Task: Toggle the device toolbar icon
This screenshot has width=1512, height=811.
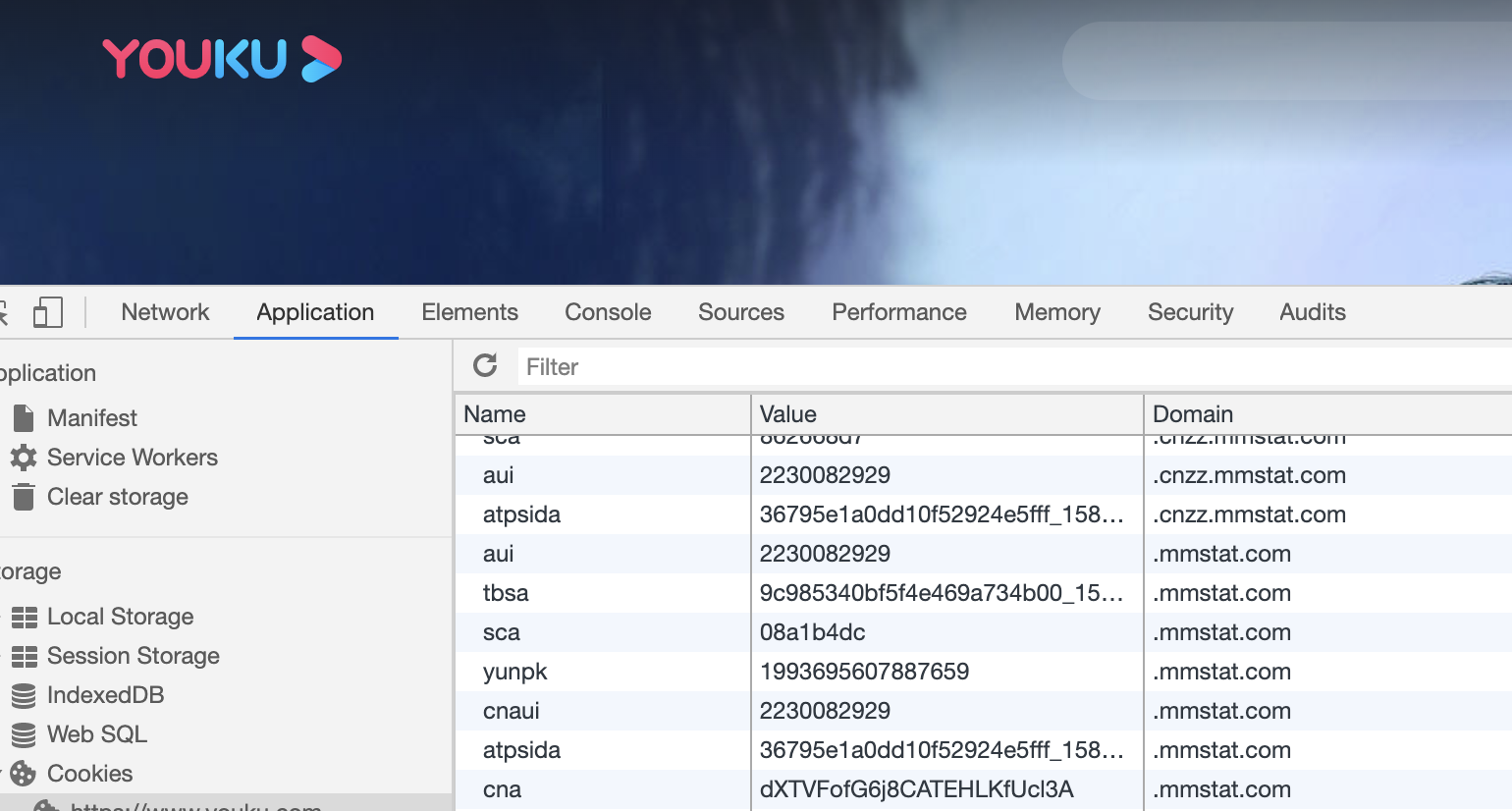Action: coord(47,312)
